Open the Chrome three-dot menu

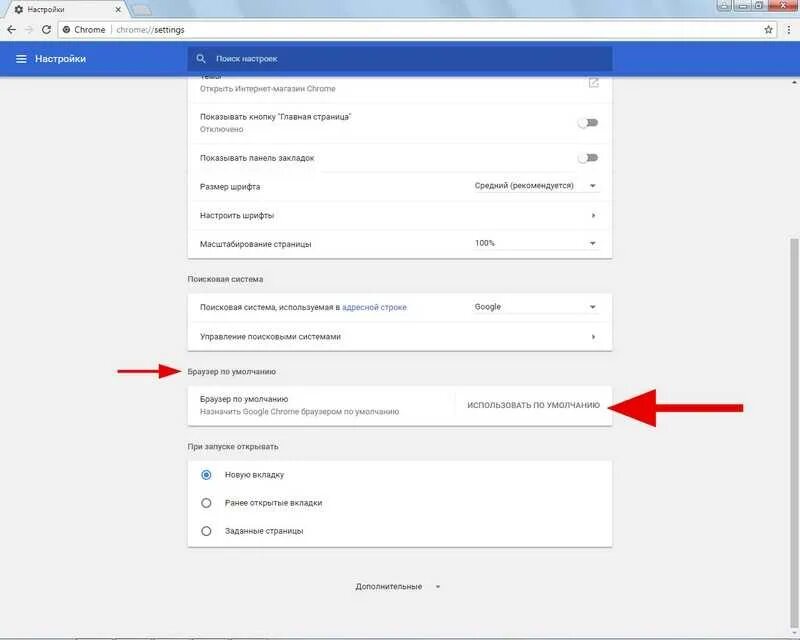[789, 30]
